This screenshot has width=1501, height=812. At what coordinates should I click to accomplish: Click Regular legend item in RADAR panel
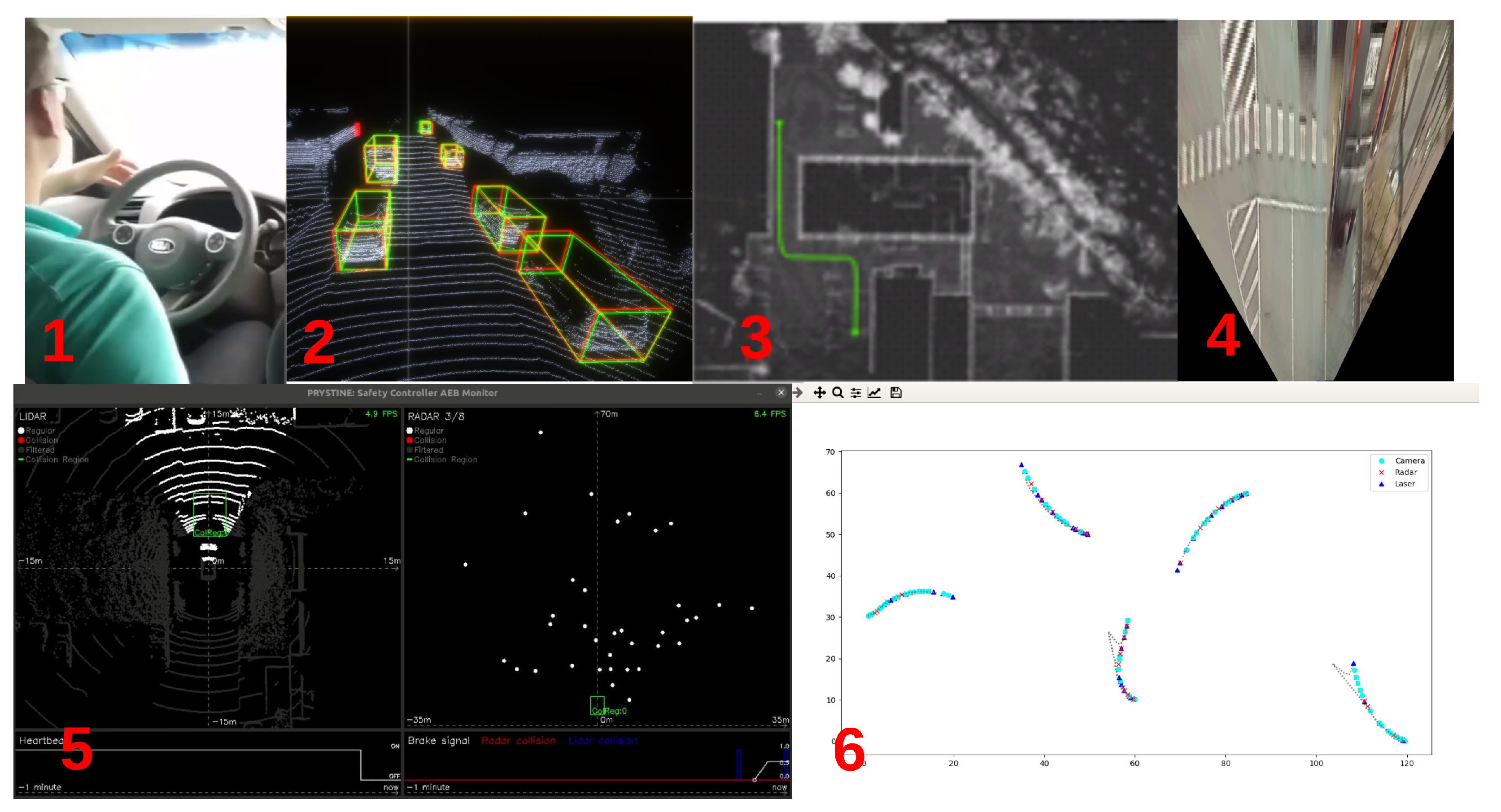[x=425, y=430]
